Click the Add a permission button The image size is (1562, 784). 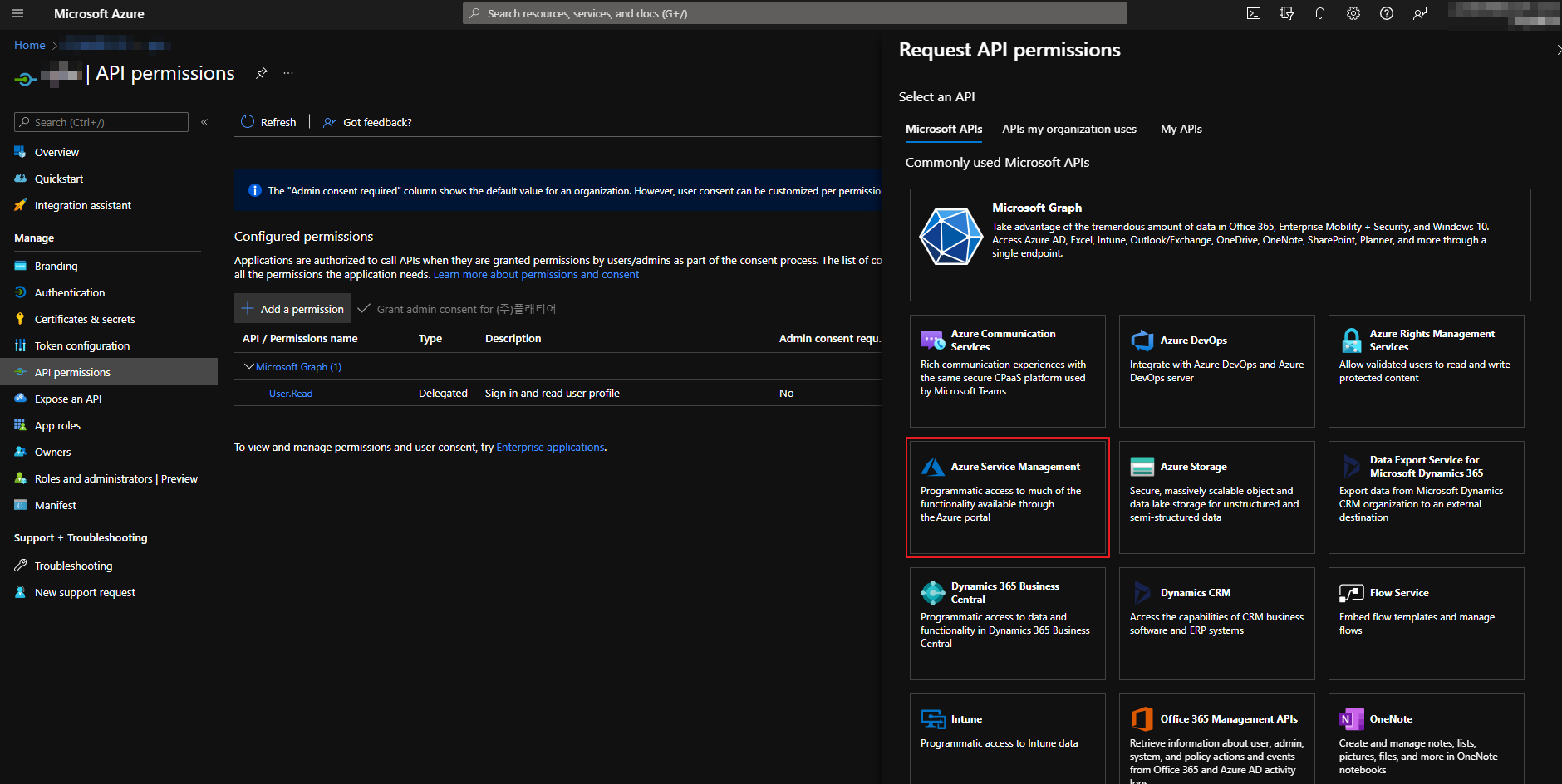[x=292, y=309]
